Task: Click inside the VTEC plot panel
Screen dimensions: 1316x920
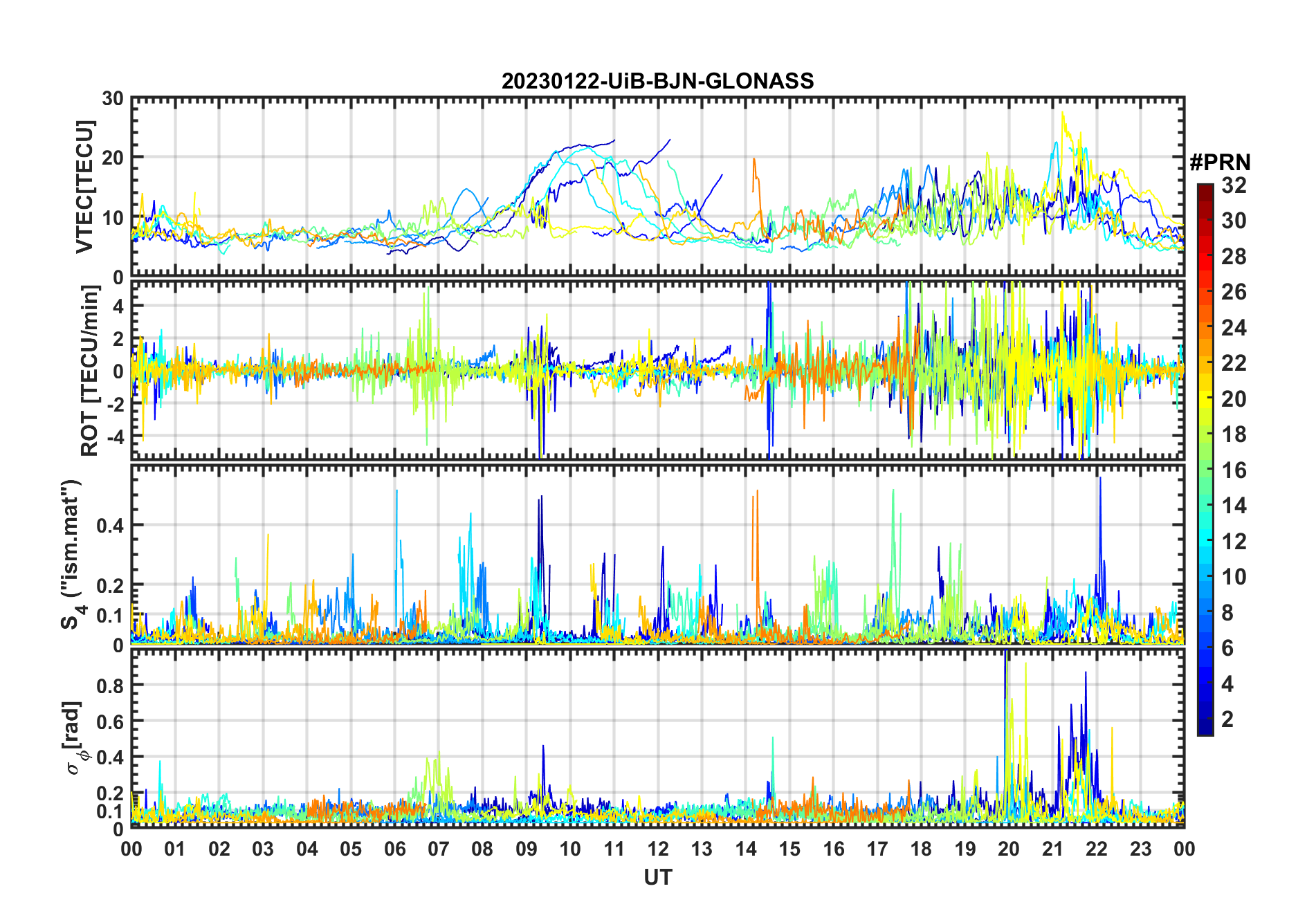Action: [x=657, y=187]
